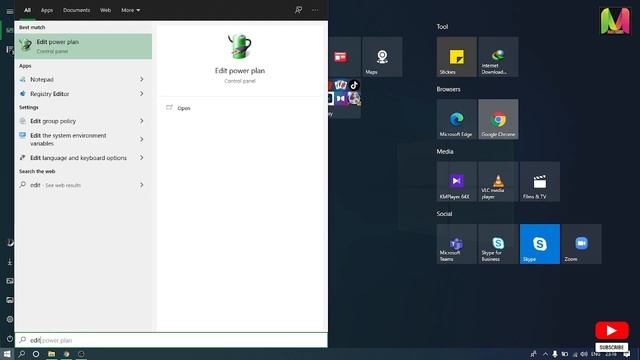Expand system environment variables result arrow

[142, 139]
